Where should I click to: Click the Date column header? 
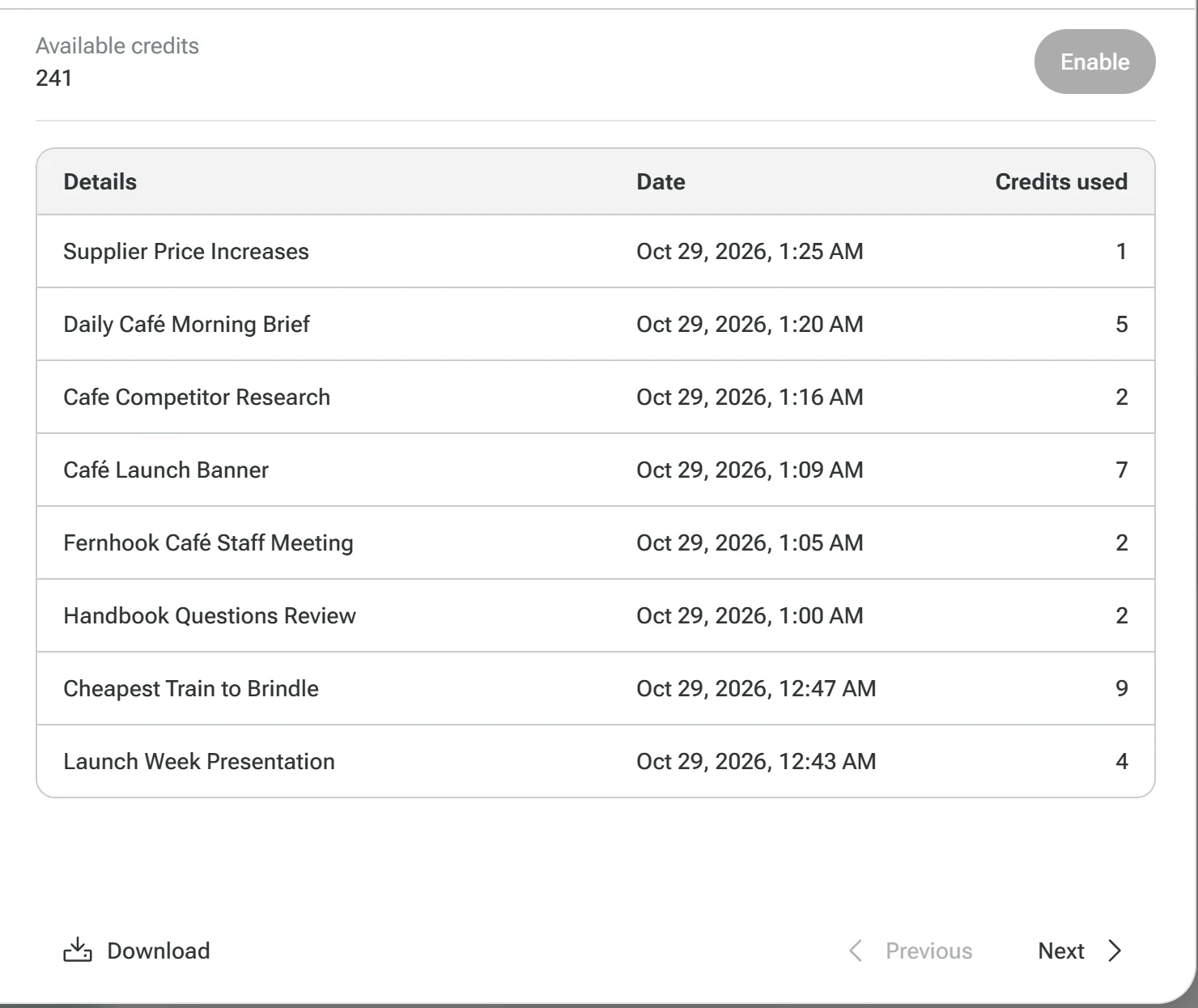tap(661, 181)
